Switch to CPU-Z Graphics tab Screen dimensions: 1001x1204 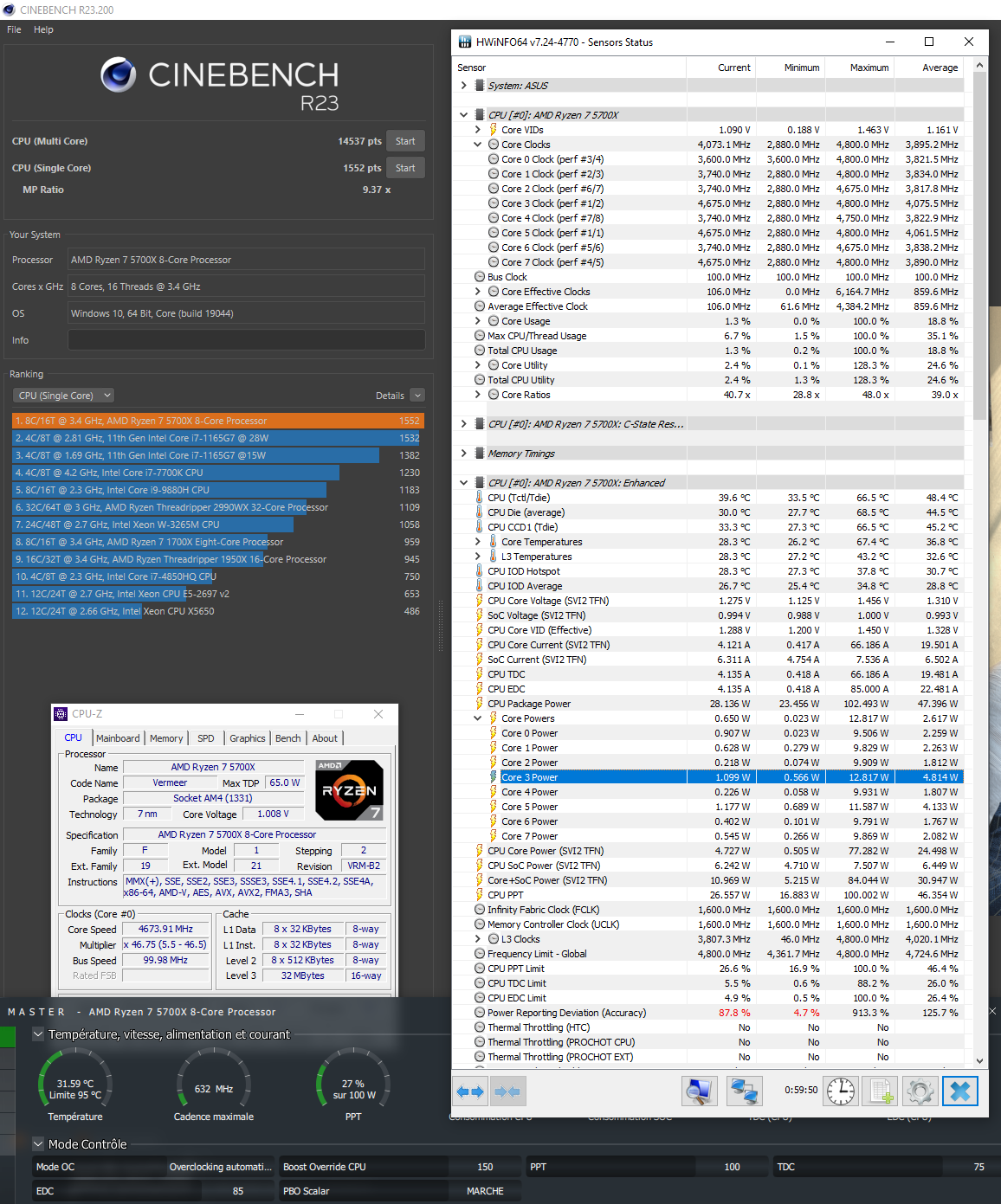(x=248, y=738)
